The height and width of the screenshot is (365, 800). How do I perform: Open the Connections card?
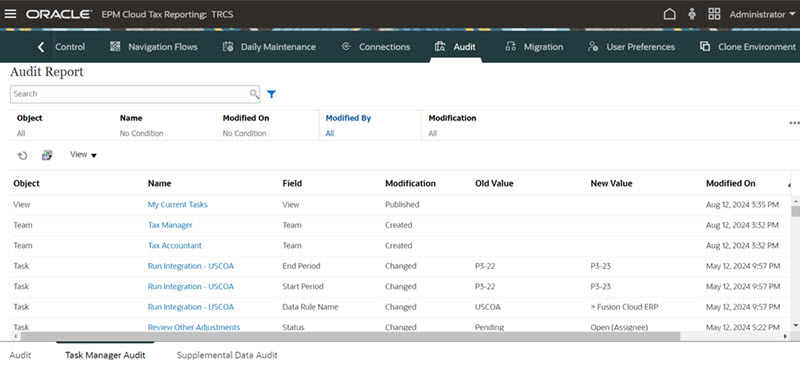point(375,47)
